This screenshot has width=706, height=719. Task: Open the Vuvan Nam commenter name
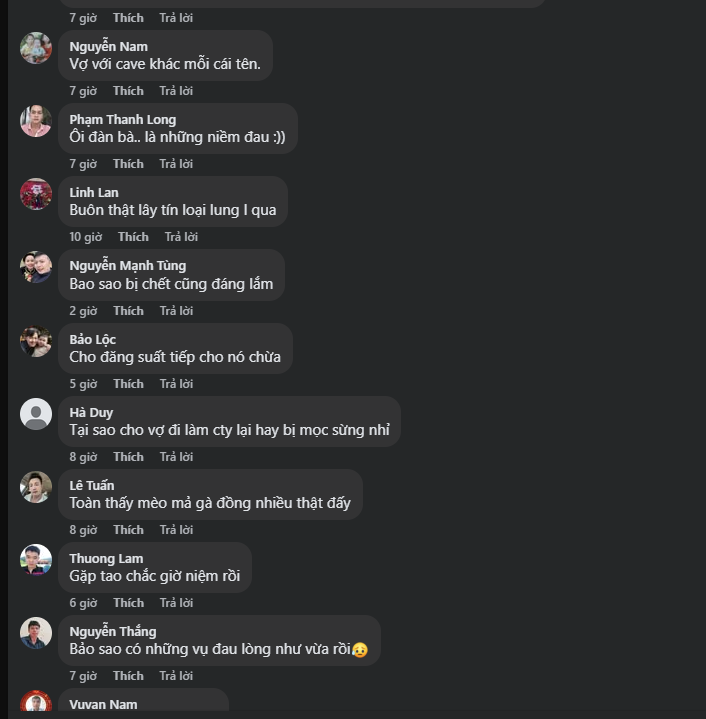click(x=103, y=705)
